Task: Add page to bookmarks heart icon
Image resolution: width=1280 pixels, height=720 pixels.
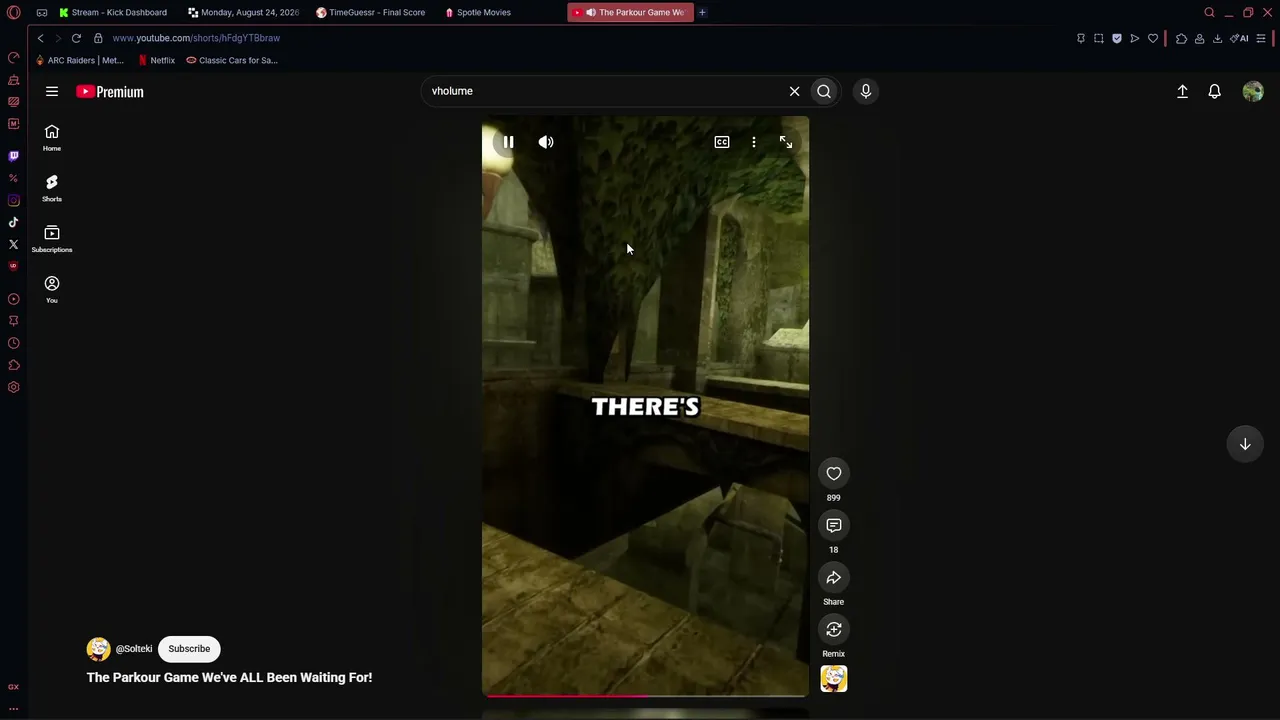Action: pyautogui.click(x=1153, y=38)
